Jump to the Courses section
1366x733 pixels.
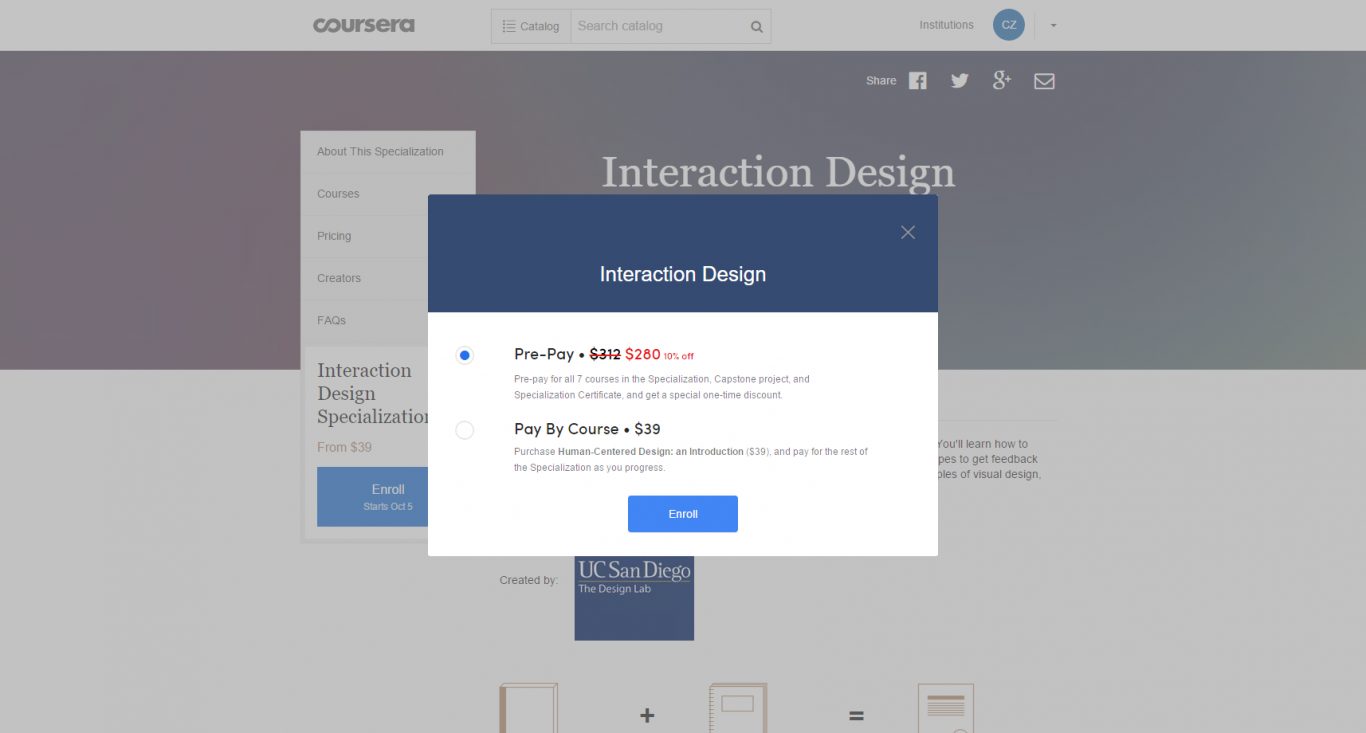pyautogui.click(x=338, y=194)
